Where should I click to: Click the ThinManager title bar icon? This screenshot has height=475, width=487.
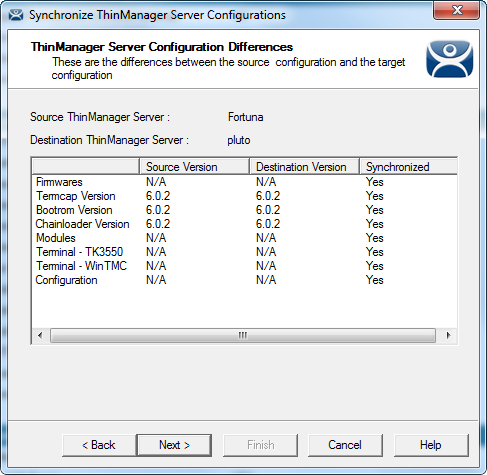pos(16,15)
